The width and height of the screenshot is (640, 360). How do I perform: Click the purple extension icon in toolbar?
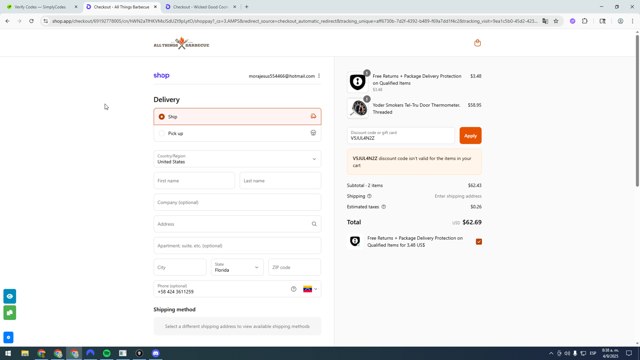click(x=573, y=21)
